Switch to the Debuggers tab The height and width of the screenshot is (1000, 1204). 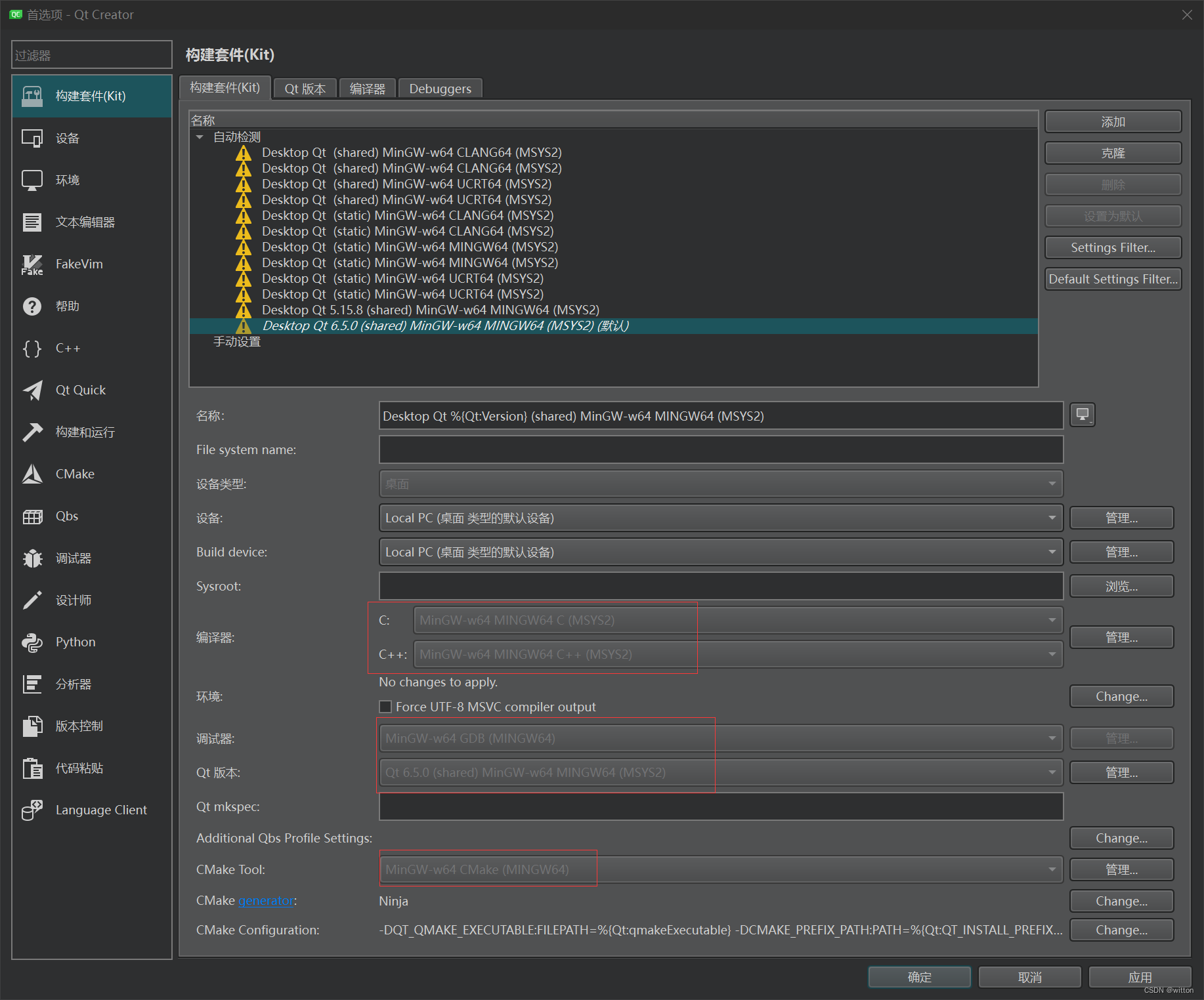[441, 89]
